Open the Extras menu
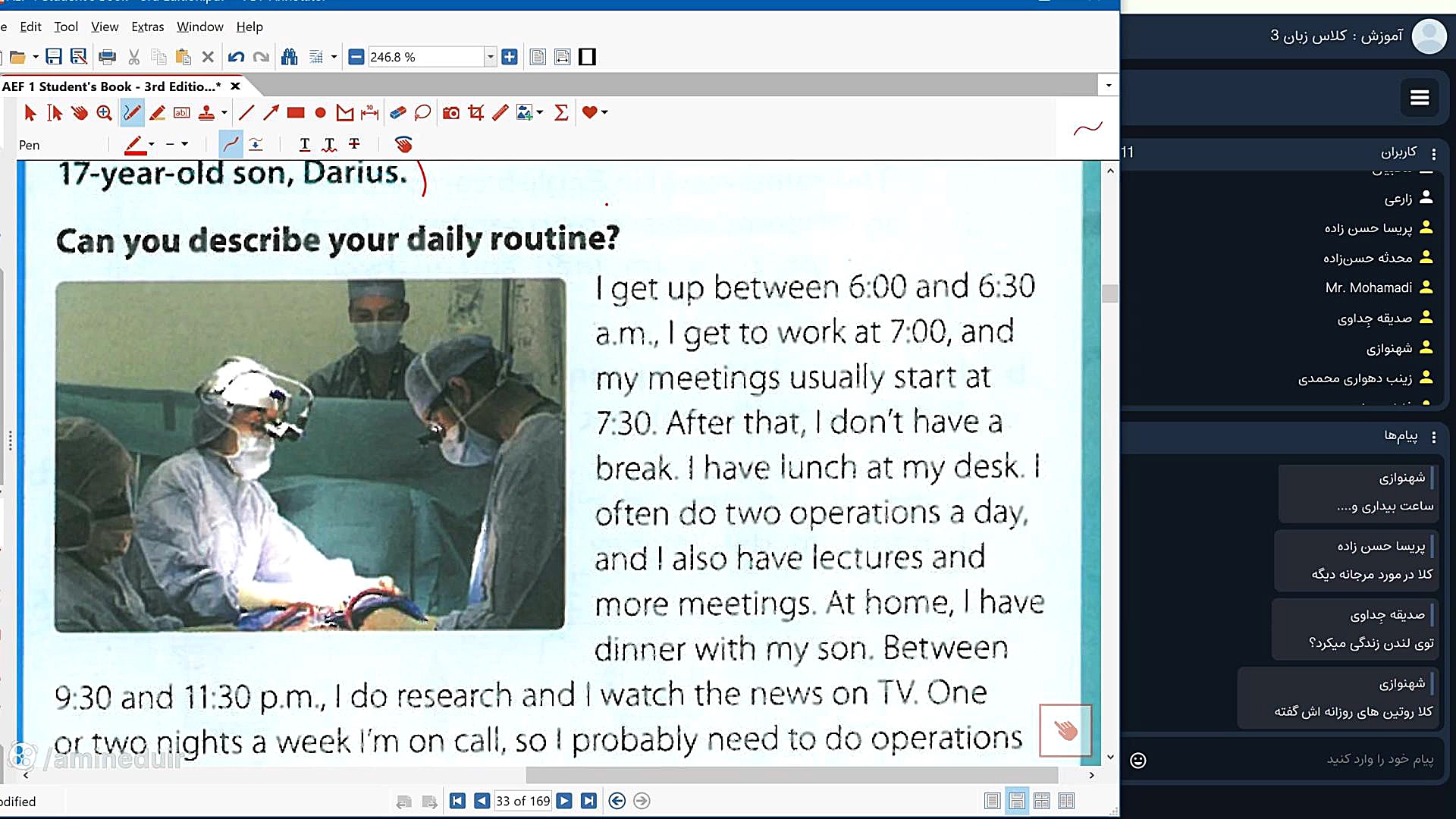This screenshot has width=1456, height=819. point(147,27)
